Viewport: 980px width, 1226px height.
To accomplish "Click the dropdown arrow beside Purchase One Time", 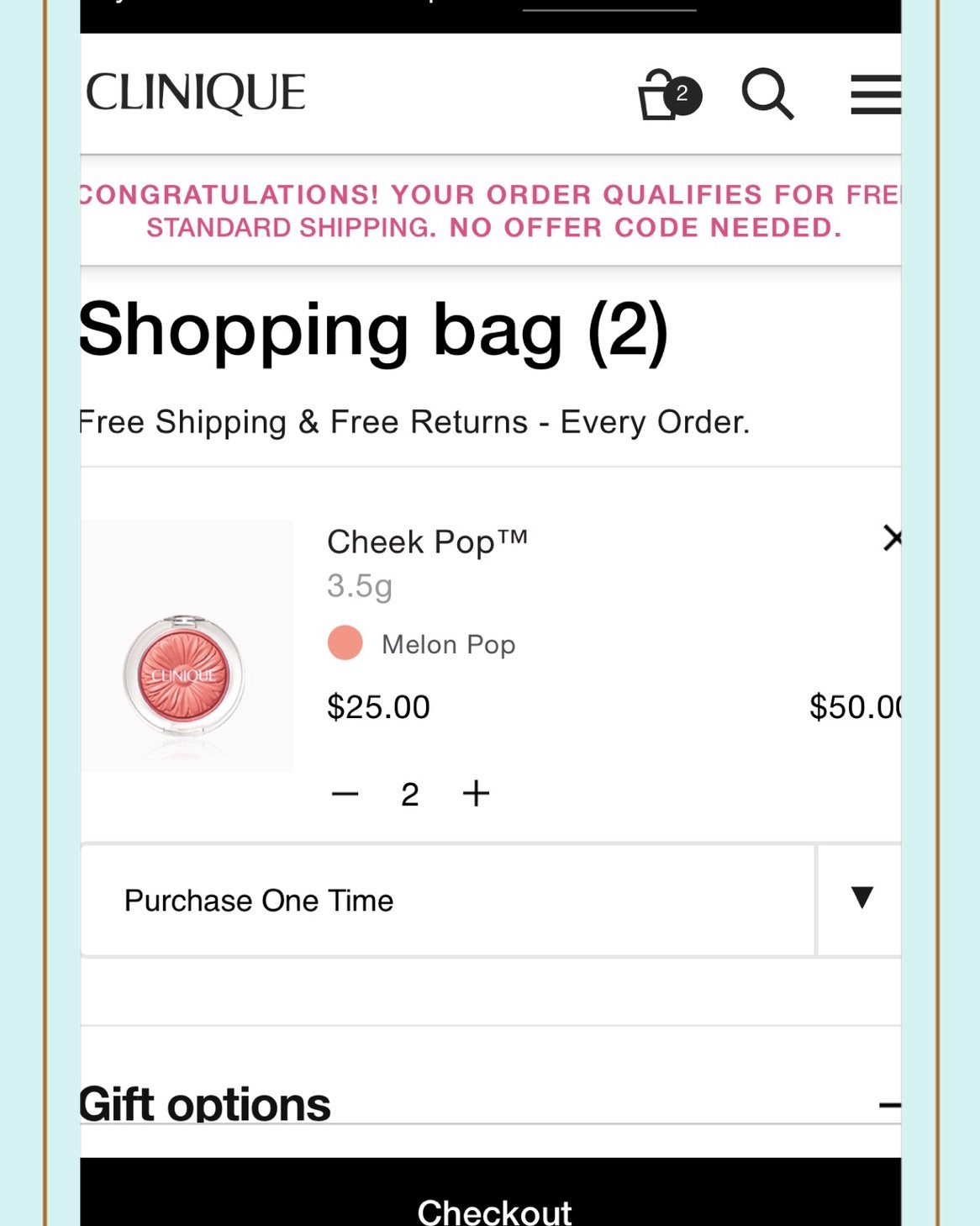I will coord(861,898).
